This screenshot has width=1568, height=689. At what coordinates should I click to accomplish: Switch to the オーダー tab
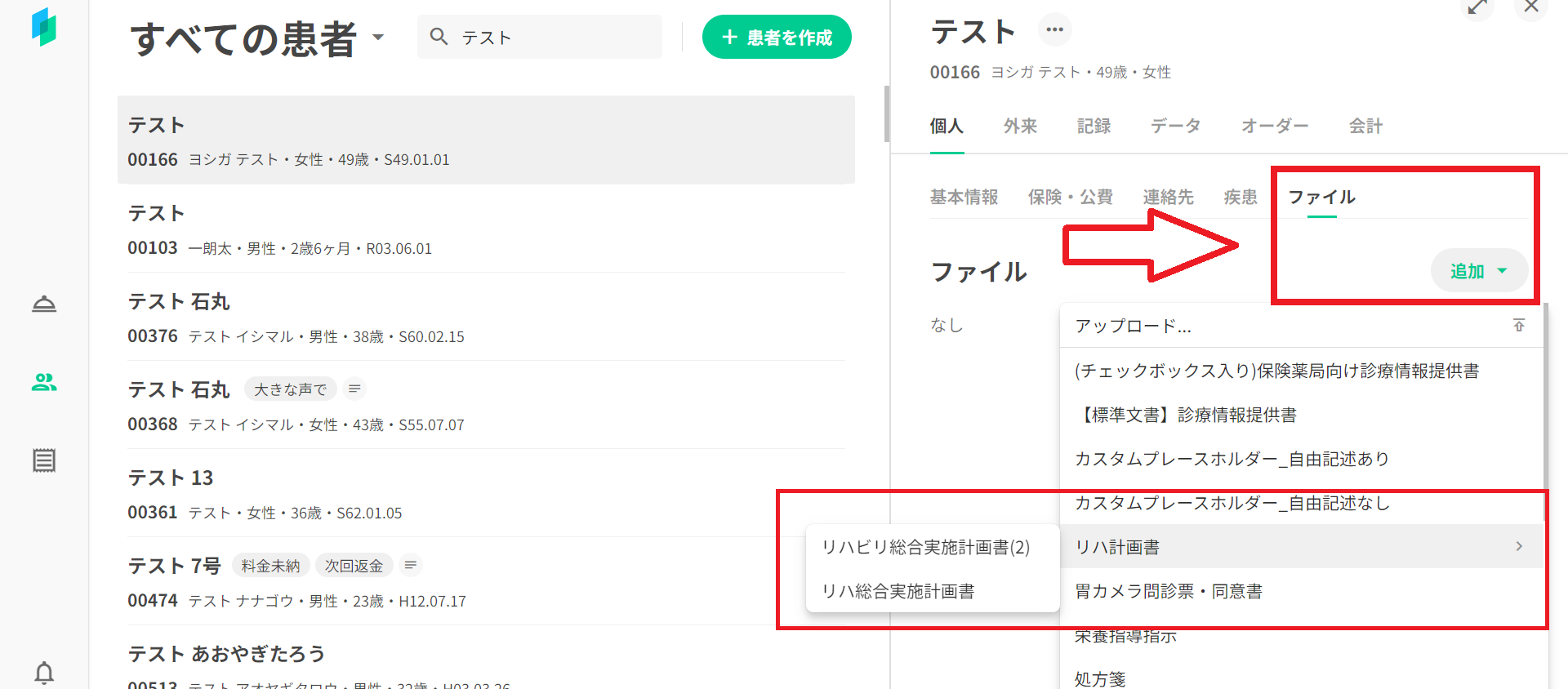tap(1275, 126)
